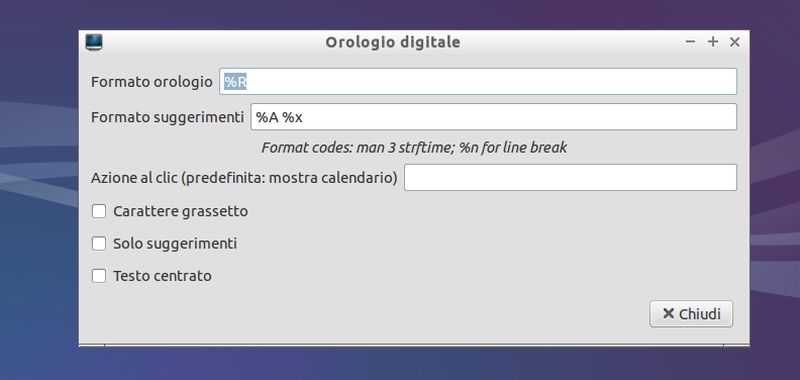Focus the Formato orologio text field
The width and height of the screenshot is (800, 380).
[x=478, y=82]
